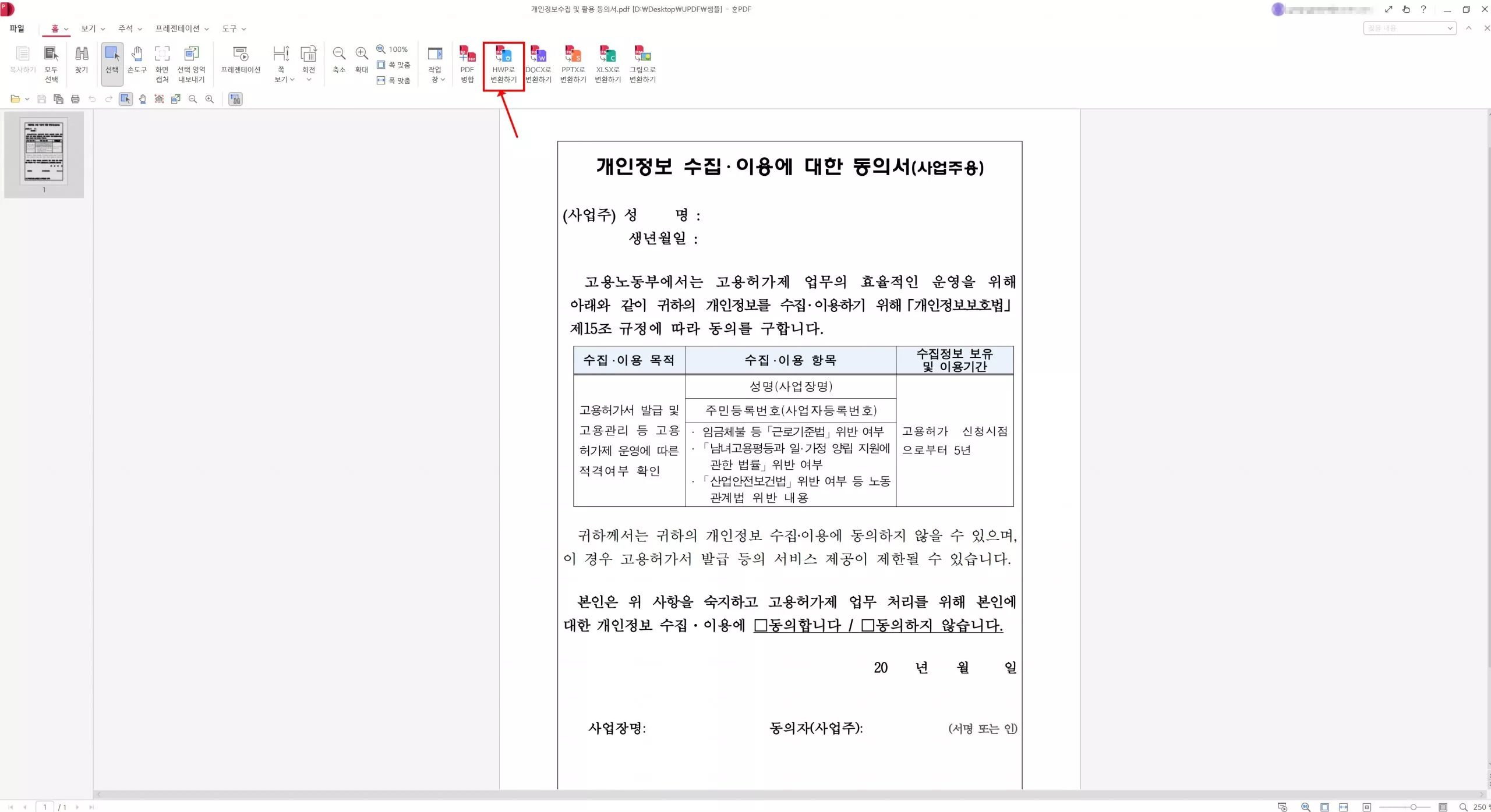Toggle 쪽 맞춤 fit-page view

tap(394, 65)
